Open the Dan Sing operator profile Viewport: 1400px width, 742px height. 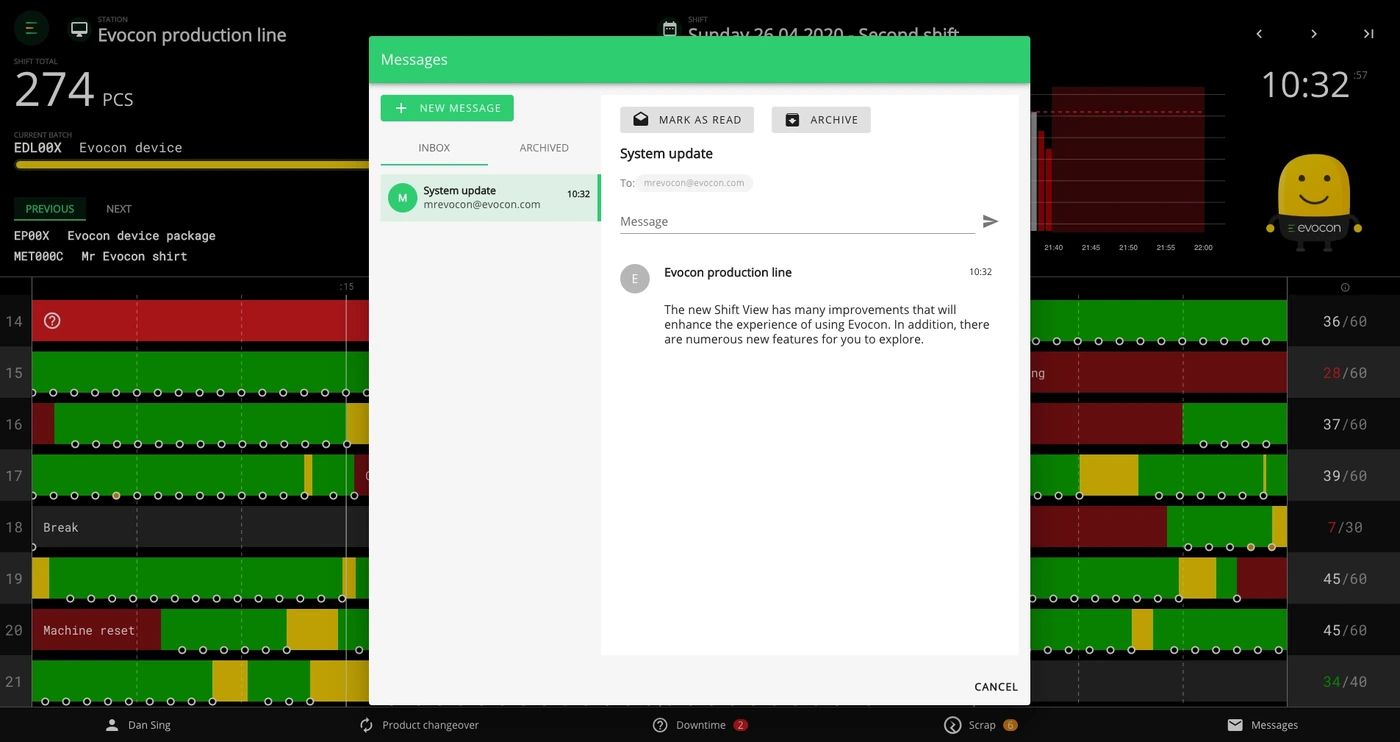(138, 725)
